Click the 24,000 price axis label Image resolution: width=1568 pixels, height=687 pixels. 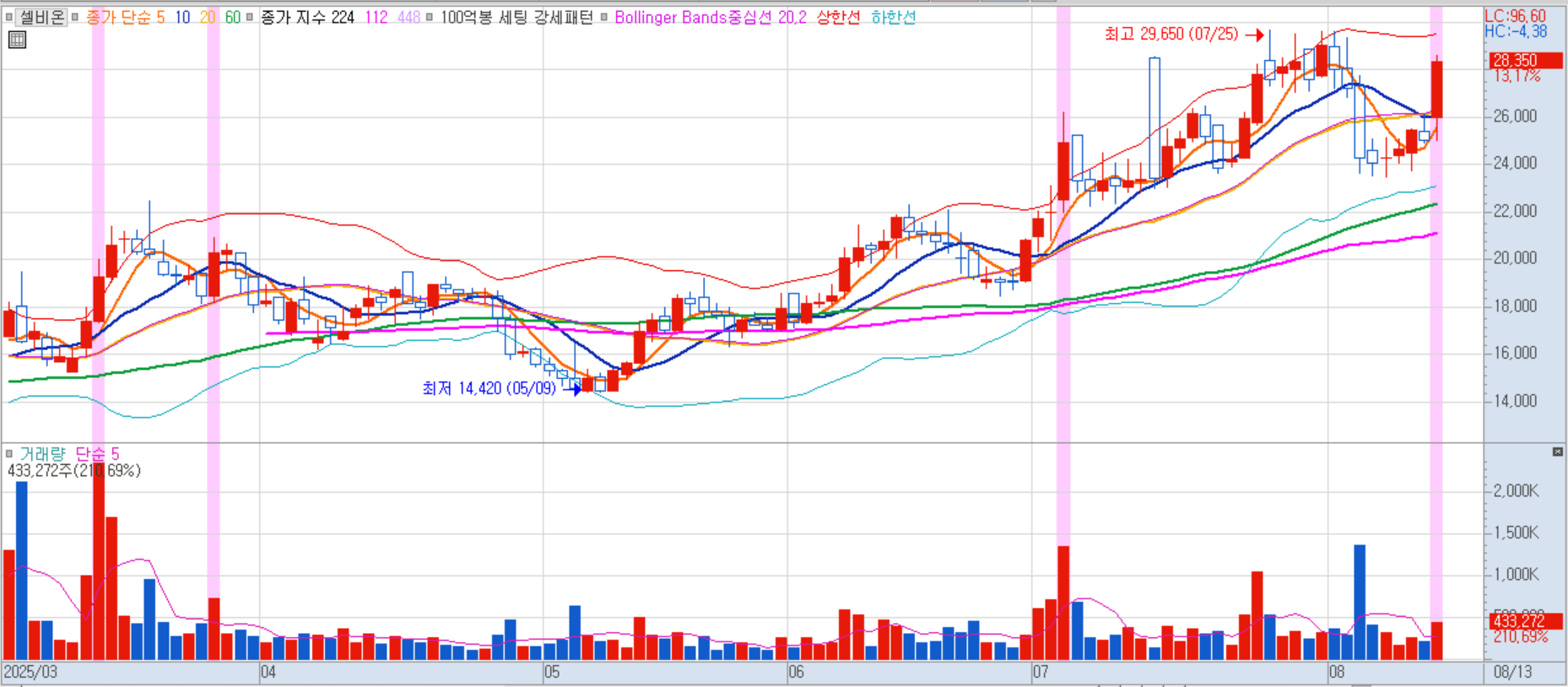coord(1515,163)
